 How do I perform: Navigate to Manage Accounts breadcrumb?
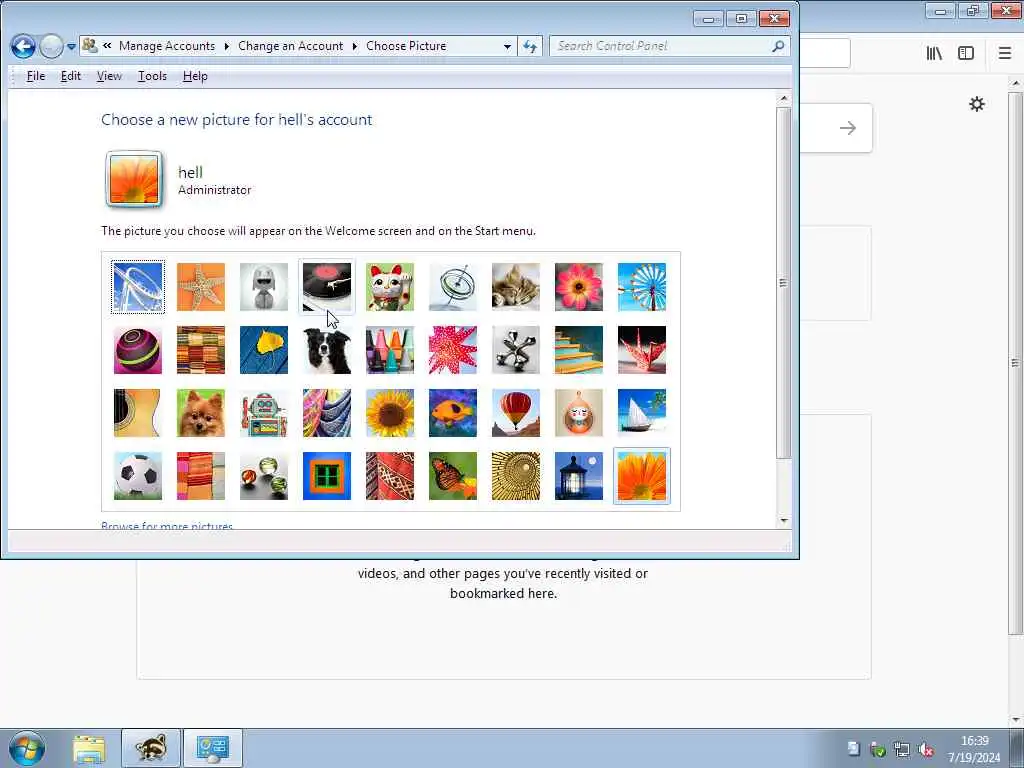pyautogui.click(x=167, y=46)
